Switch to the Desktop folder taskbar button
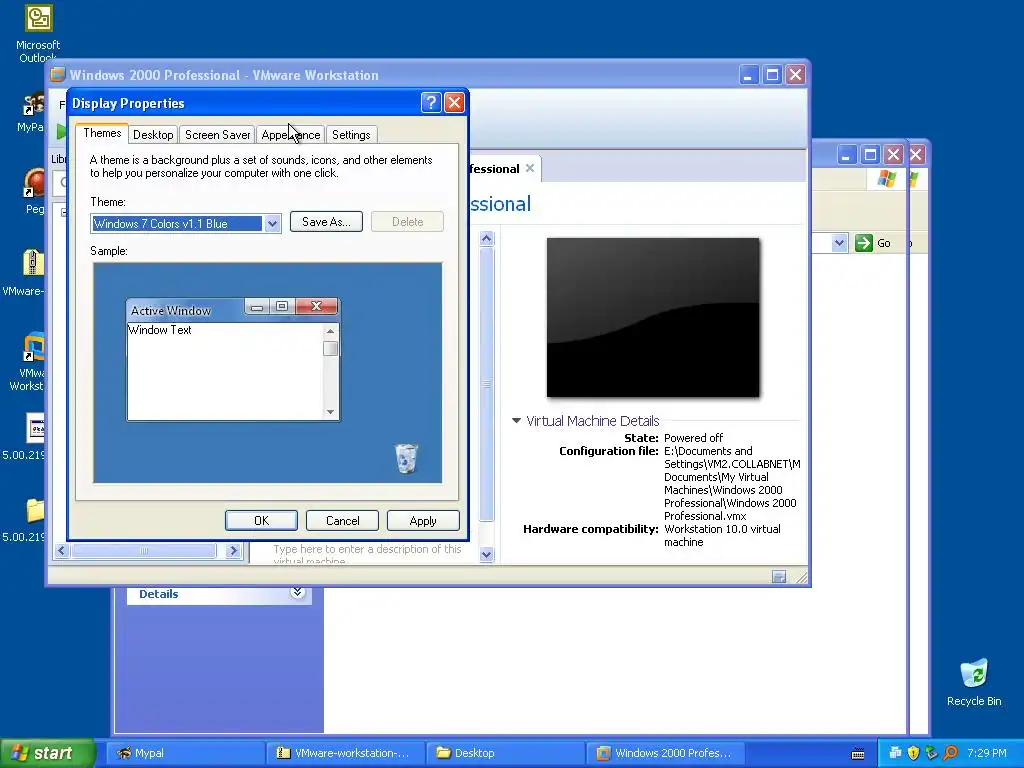 tap(505, 753)
